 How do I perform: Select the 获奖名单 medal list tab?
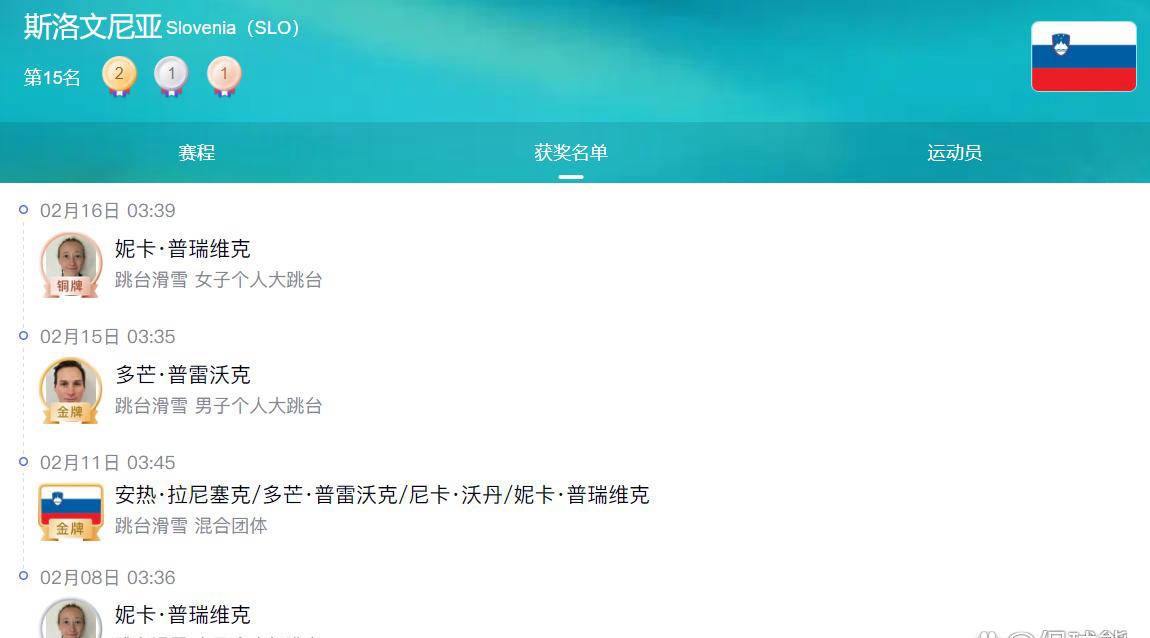571,153
